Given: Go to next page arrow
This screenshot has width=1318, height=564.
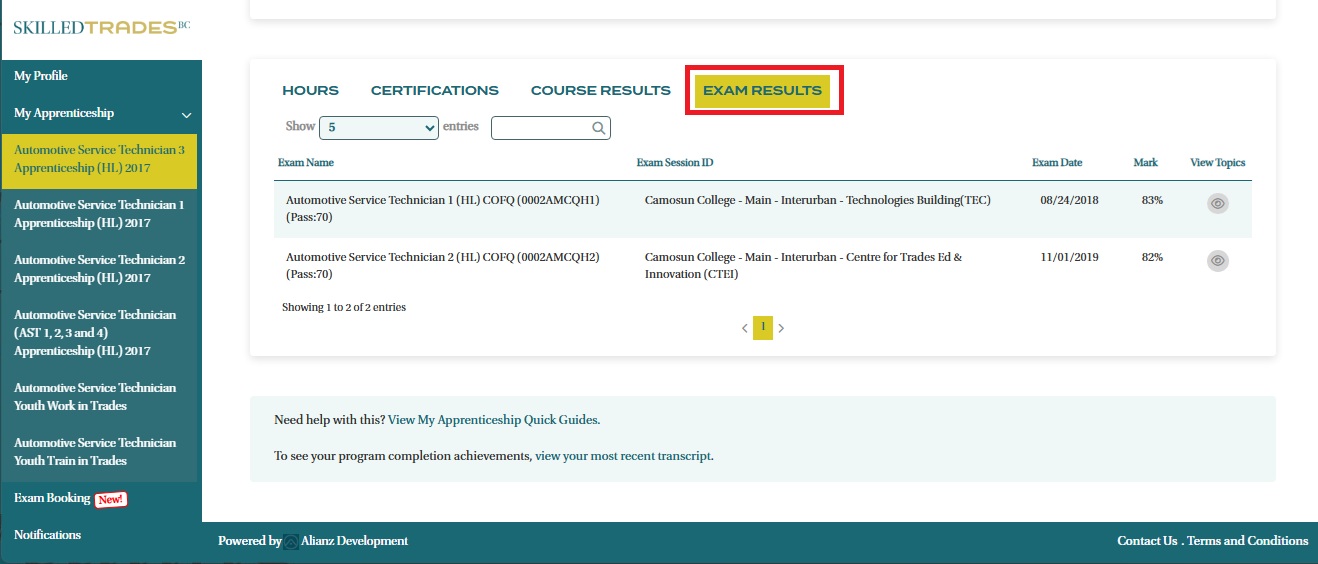Looking at the screenshot, I should (781, 329).
